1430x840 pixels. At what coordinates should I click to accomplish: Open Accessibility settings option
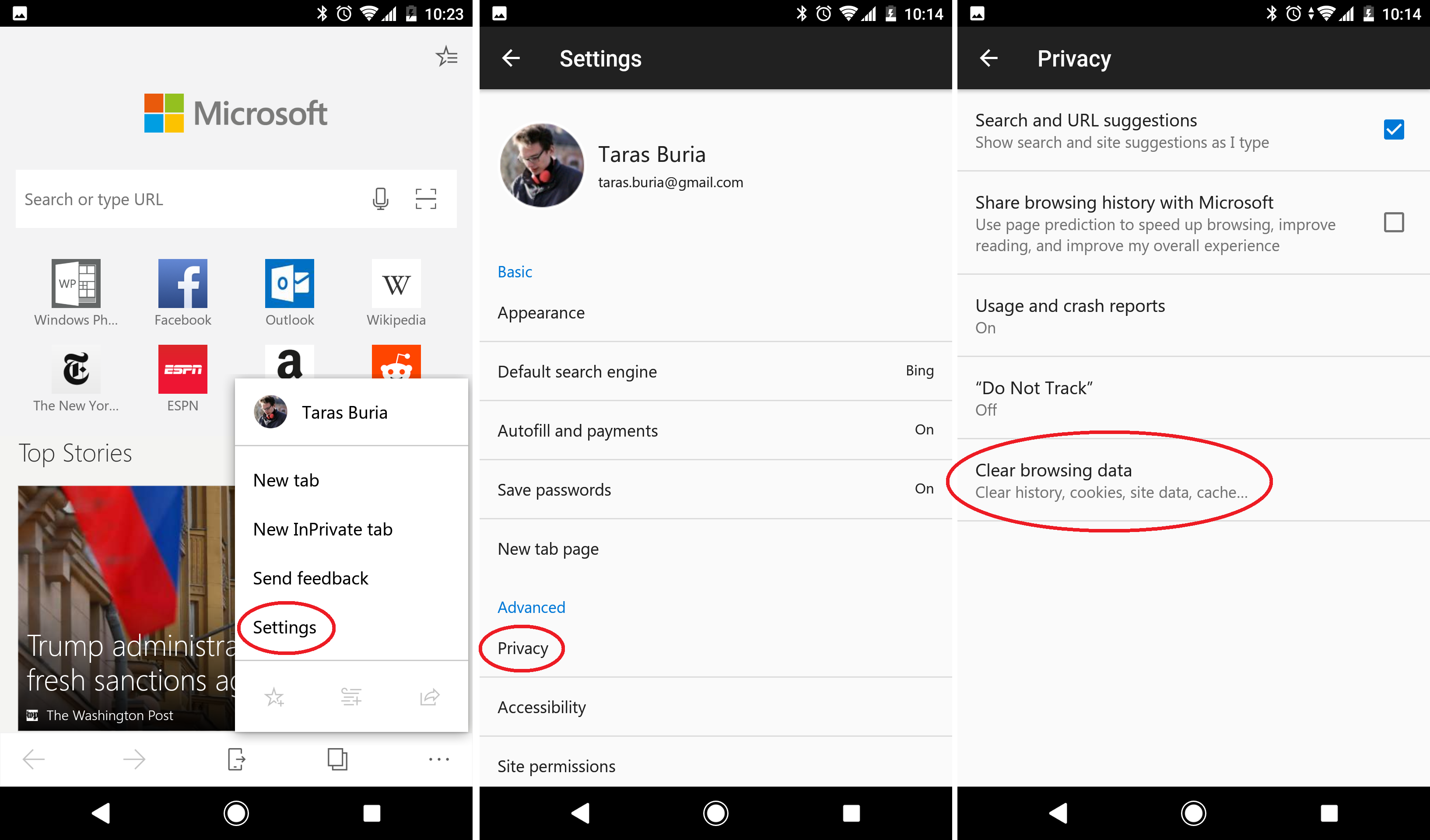pyautogui.click(x=541, y=707)
